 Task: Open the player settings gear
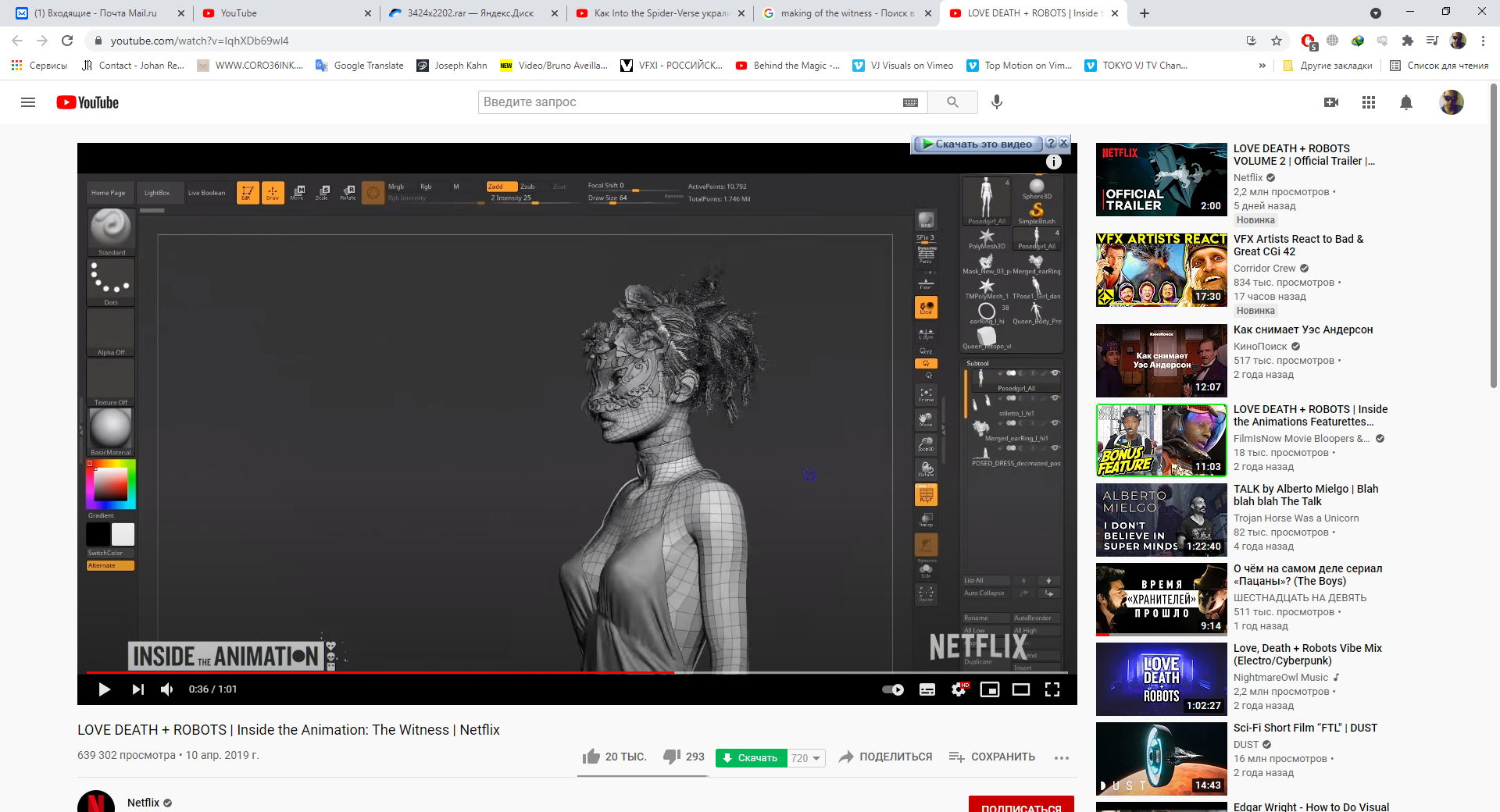click(959, 689)
